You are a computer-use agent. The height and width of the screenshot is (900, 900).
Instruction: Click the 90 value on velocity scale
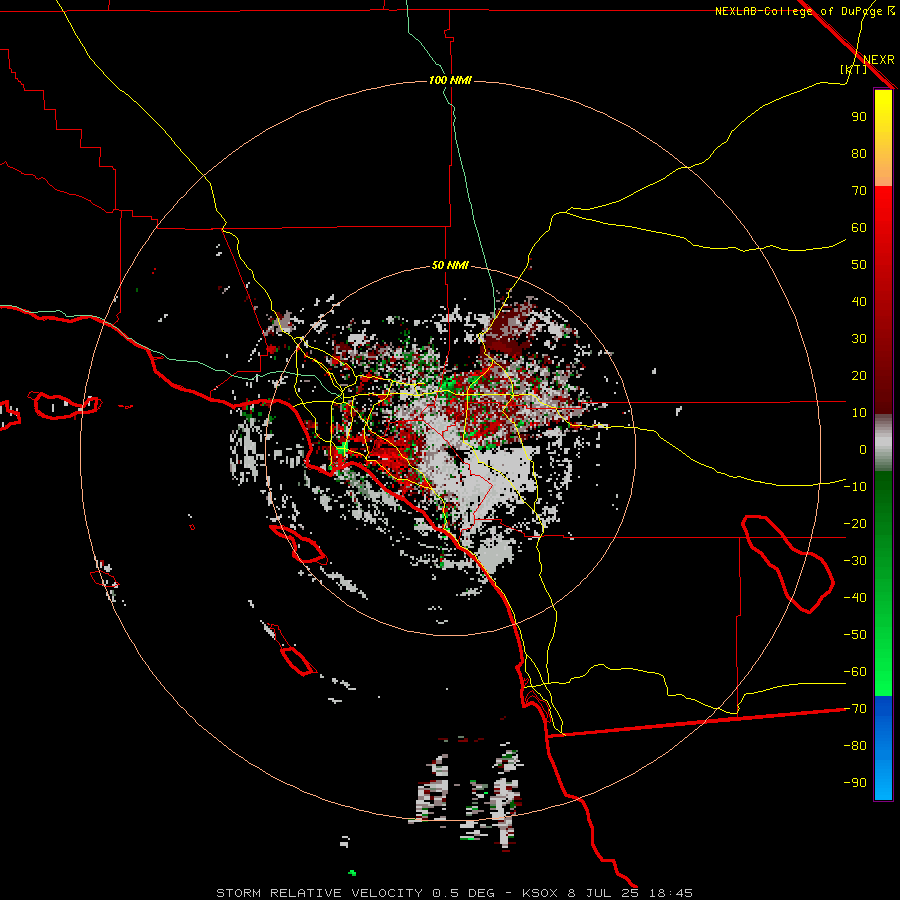(859, 117)
